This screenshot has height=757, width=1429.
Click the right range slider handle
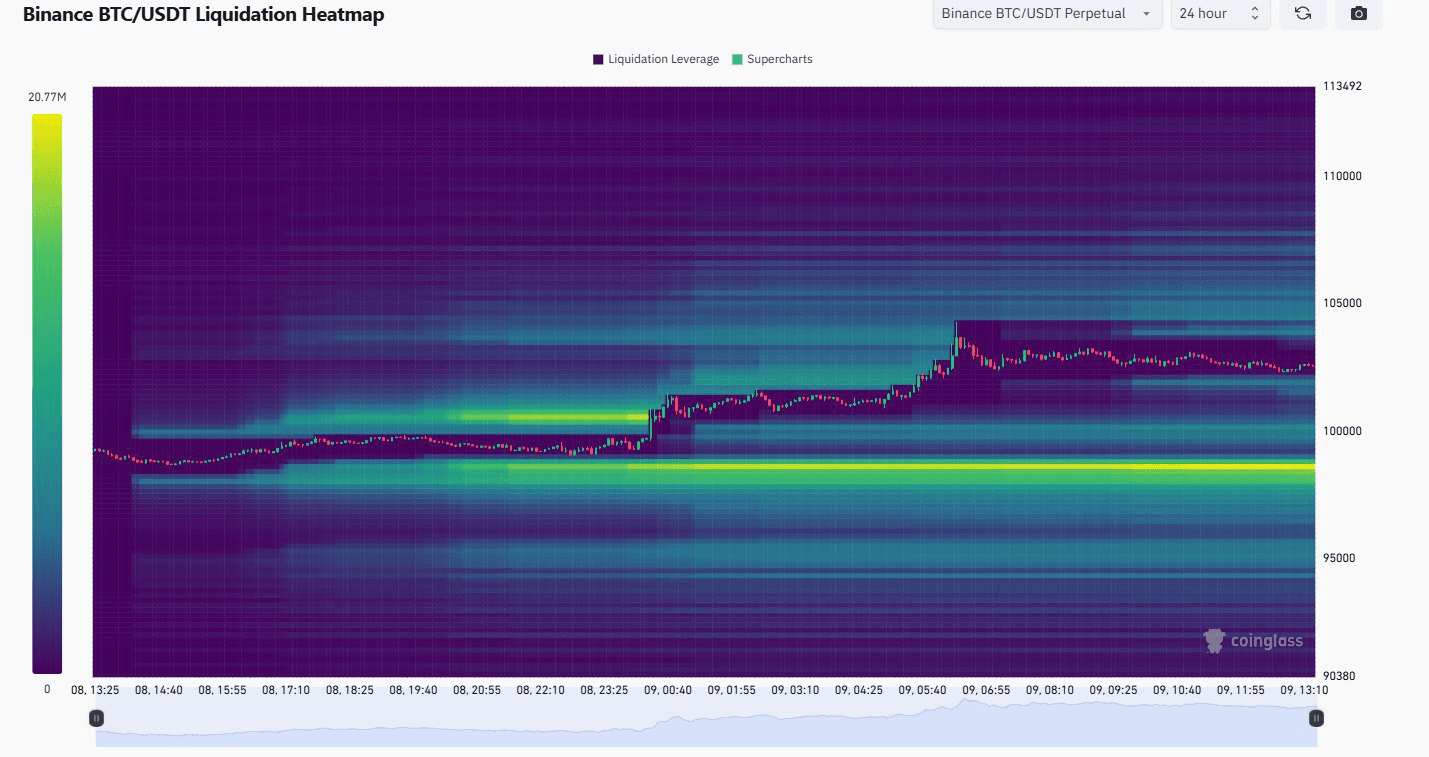click(1317, 718)
